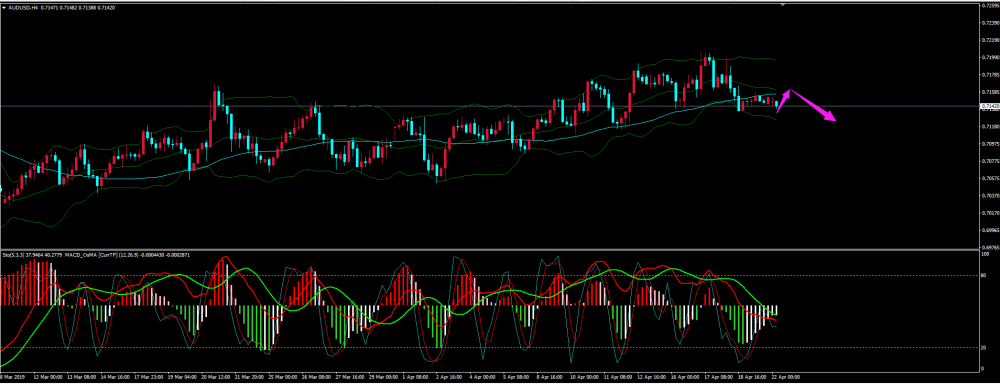Click the 0.70170 price scale label
Screen dimensions: 1000x384
coord(990,212)
